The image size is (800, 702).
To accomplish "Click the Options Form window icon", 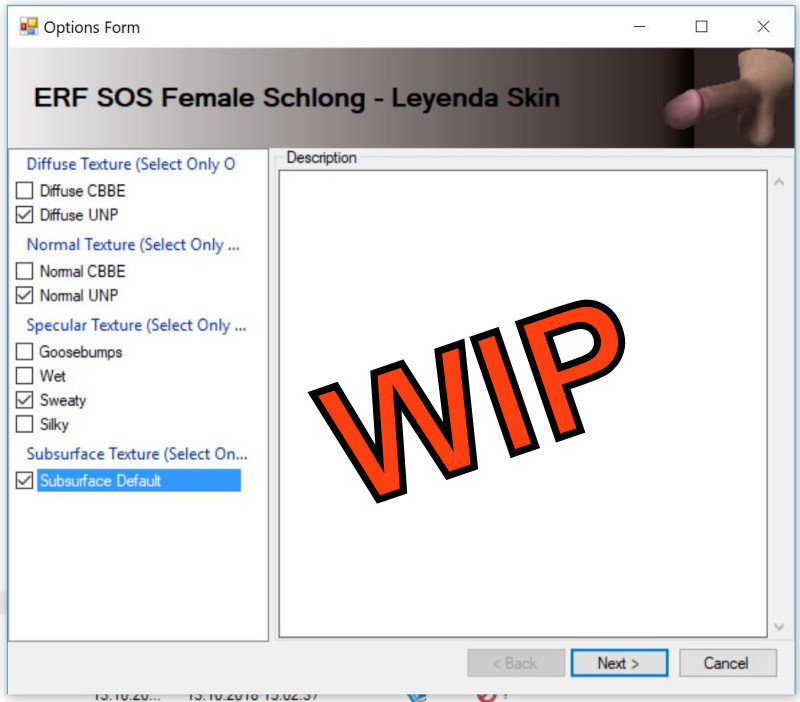I will pyautogui.click(x=29, y=27).
